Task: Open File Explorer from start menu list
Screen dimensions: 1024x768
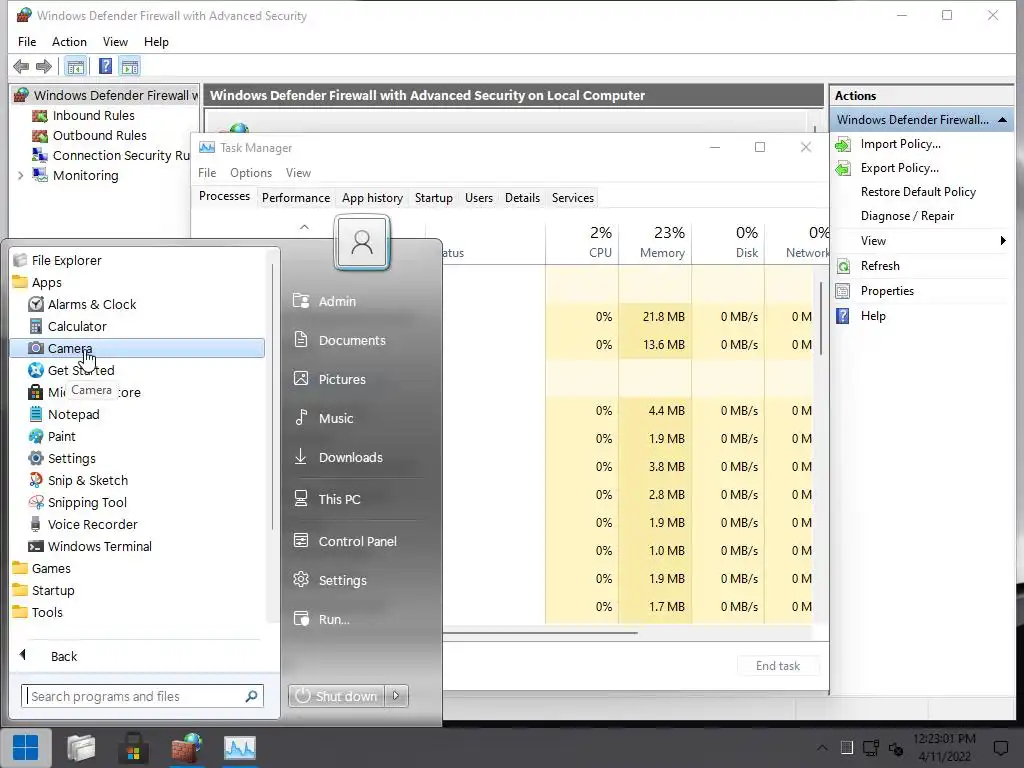Action: 67,261
